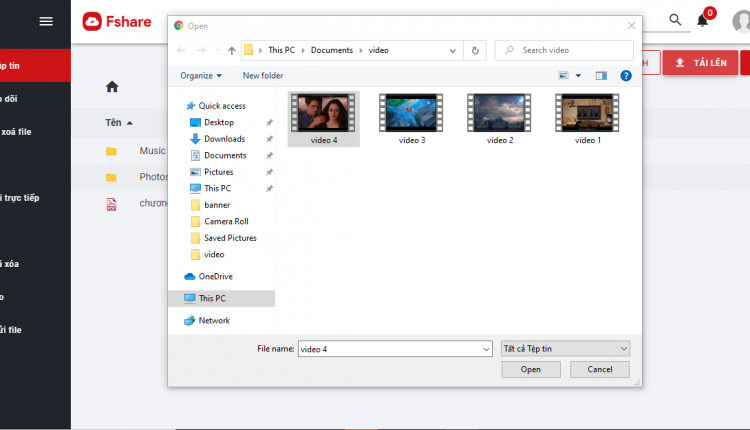This screenshot has height=430, width=750.
Task: Go up one folder level
Action: click(232, 50)
